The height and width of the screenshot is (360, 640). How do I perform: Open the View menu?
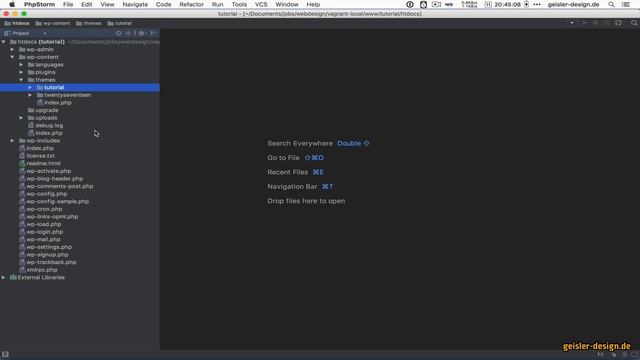click(107, 4)
